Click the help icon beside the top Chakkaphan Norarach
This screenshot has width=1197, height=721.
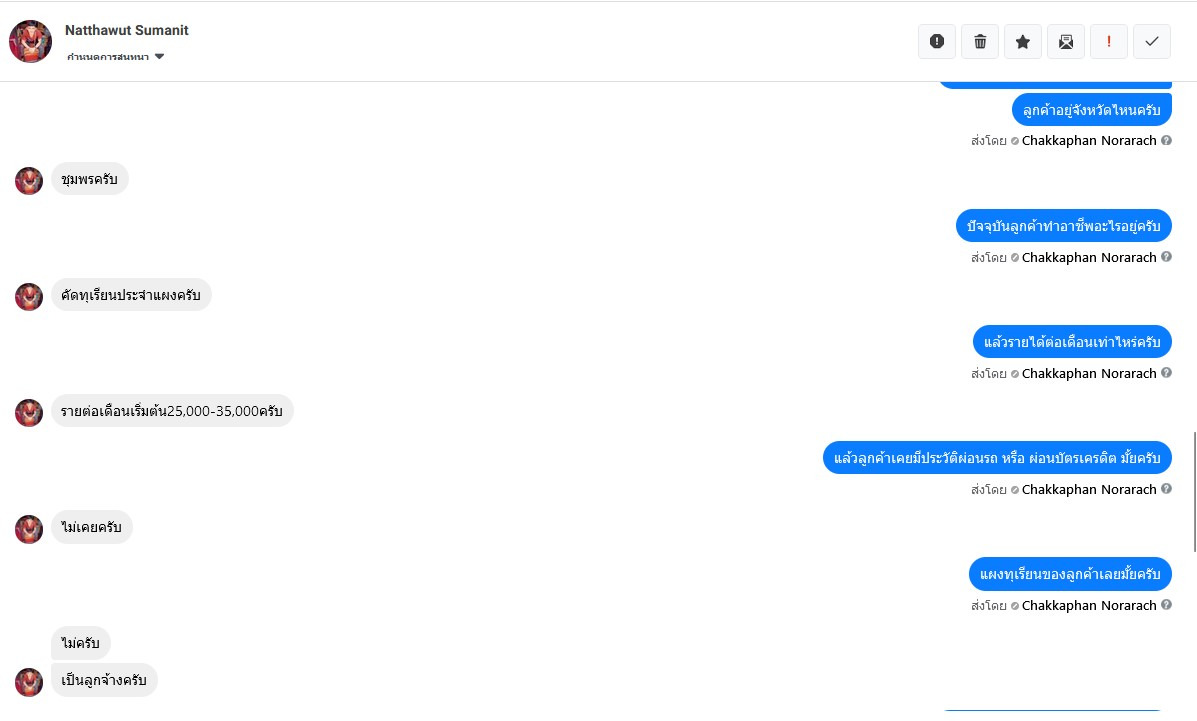pyautogui.click(x=1166, y=141)
